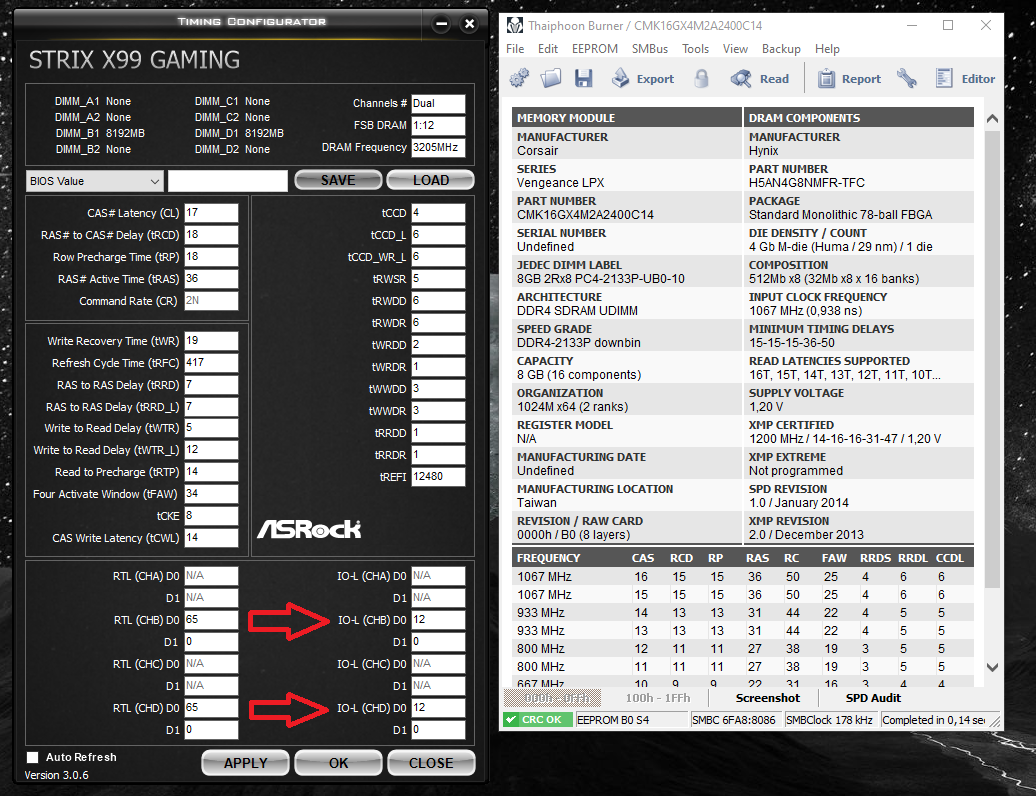The height and width of the screenshot is (796, 1036).
Task: Open the Edit menu
Action: coord(548,49)
